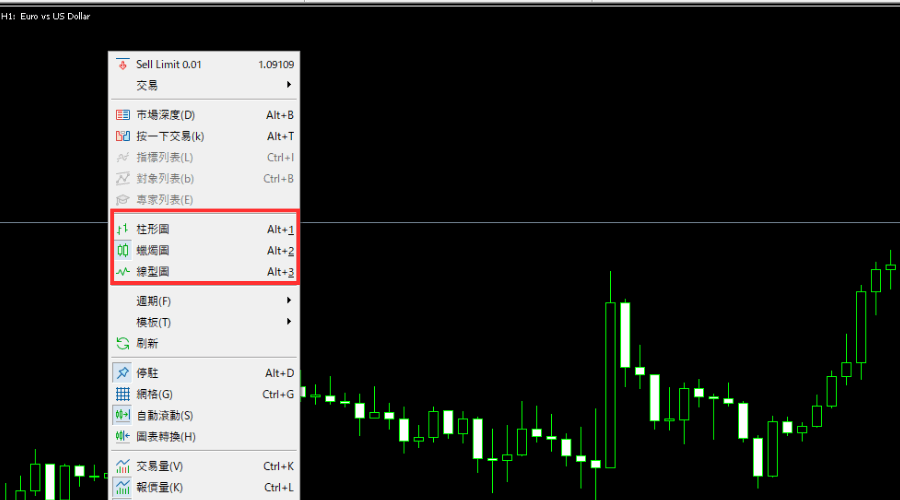Image resolution: width=900 pixels, height=500 pixels.
Task: Click the tallest green candlestick on chart
Action: 610,385
